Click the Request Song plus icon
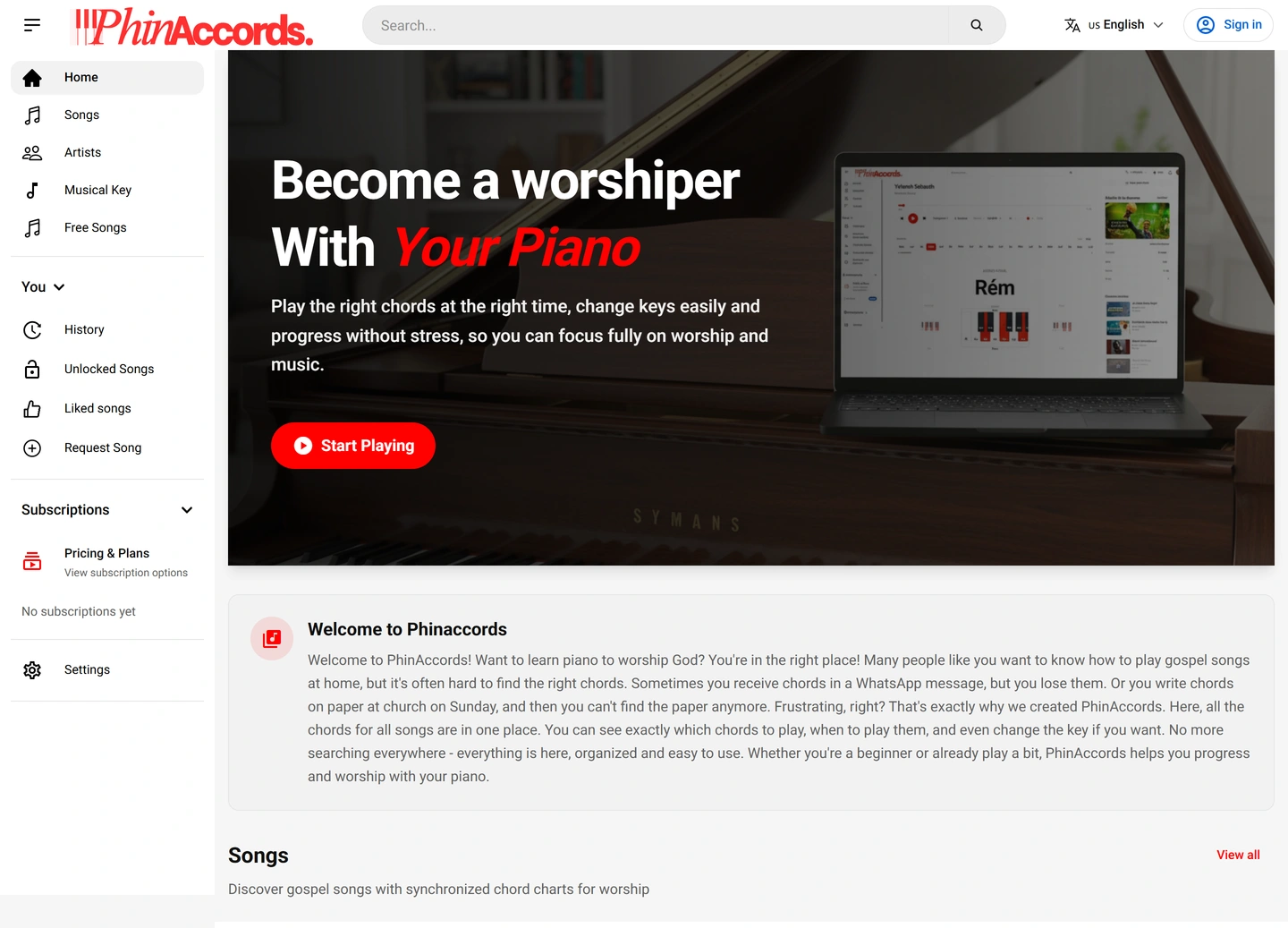The height and width of the screenshot is (928, 1288). click(x=32, y=448)
